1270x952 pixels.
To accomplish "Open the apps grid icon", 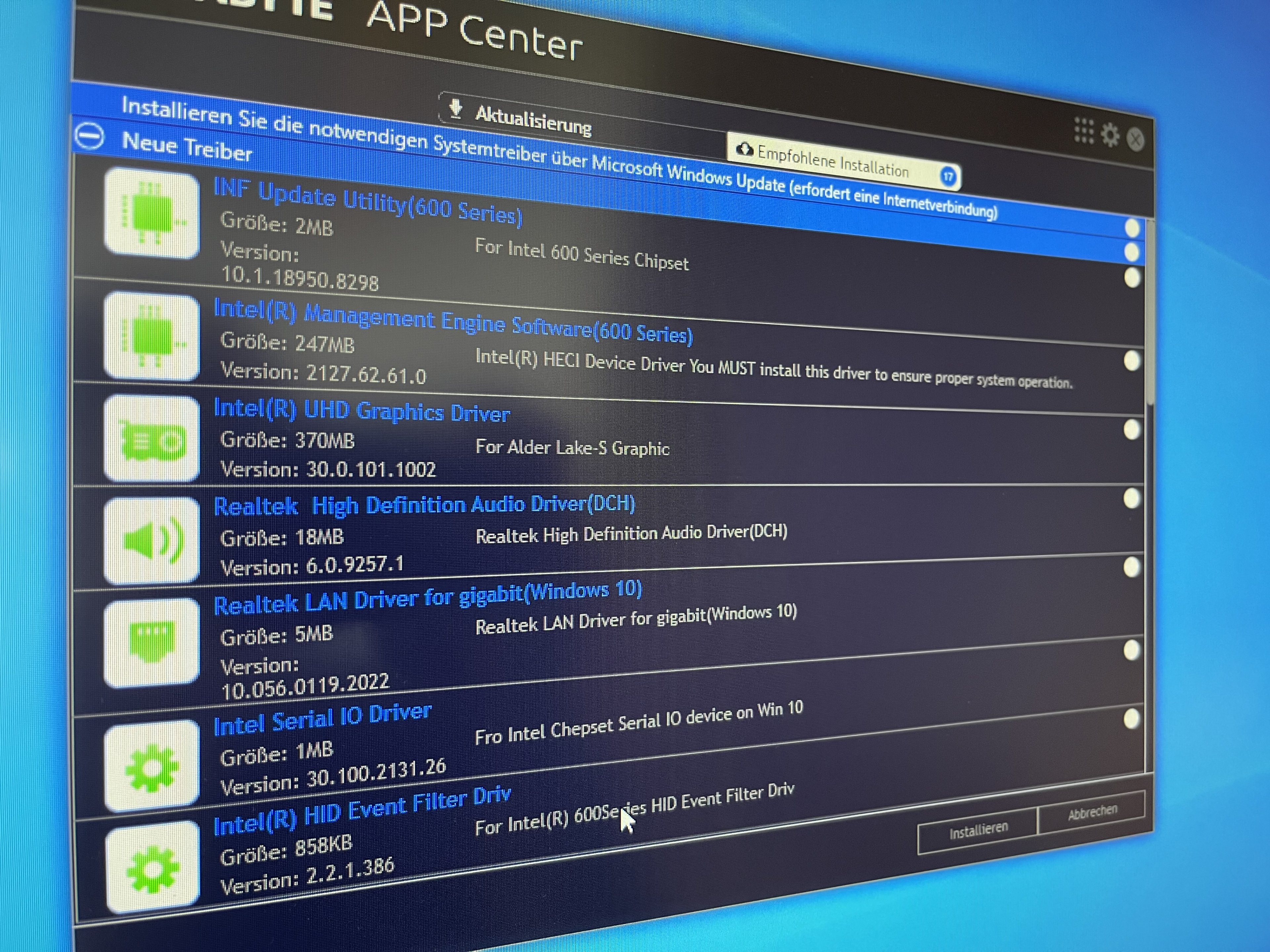I will coord(1083,131).
